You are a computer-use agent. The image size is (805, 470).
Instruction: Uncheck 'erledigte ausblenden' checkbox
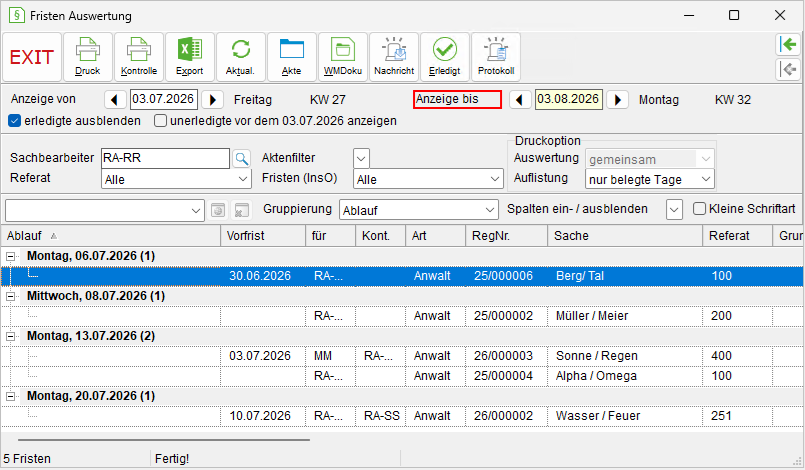tap(14, 121)
